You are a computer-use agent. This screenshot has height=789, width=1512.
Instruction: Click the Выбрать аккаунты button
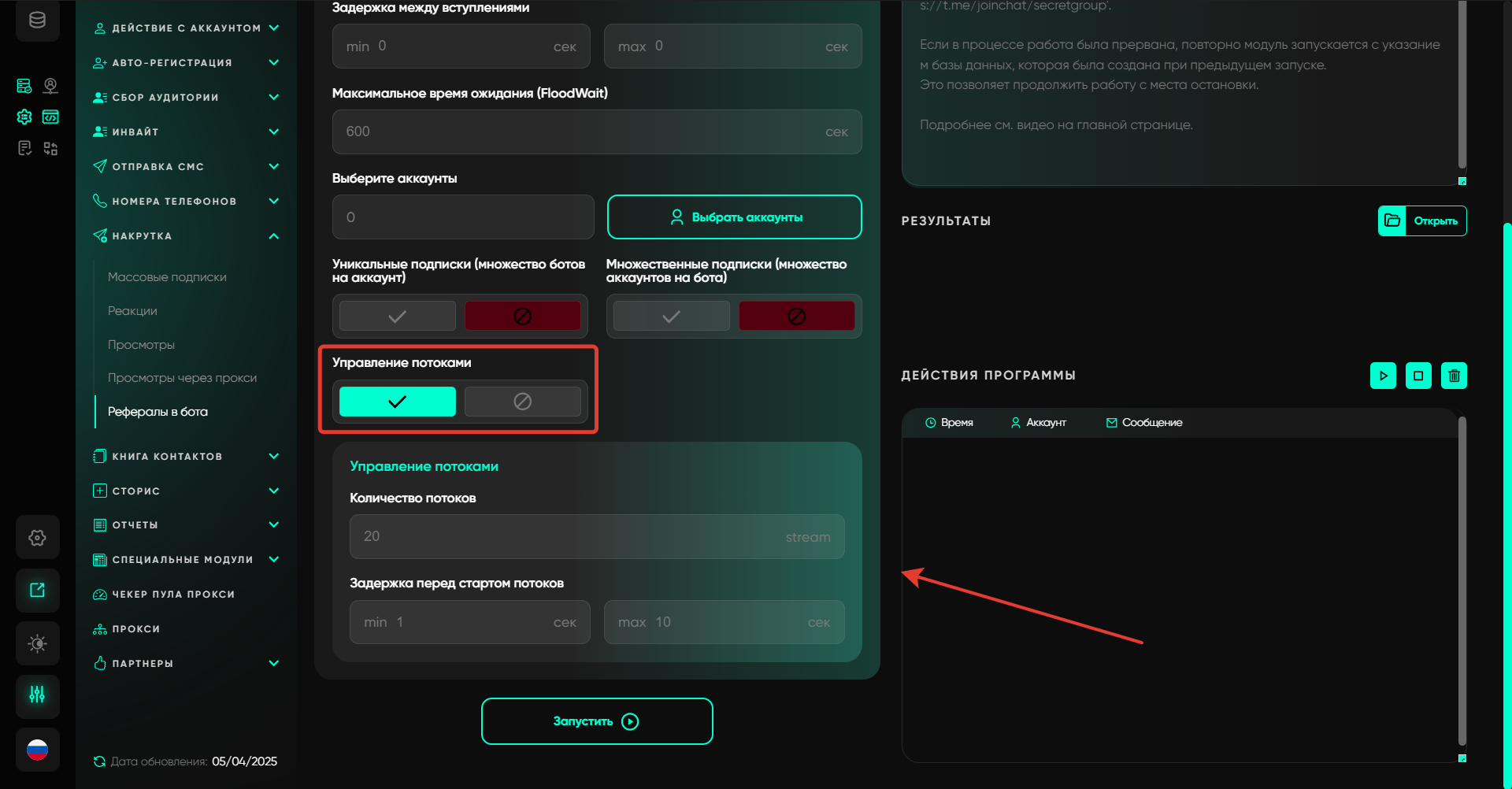[734, 217]
